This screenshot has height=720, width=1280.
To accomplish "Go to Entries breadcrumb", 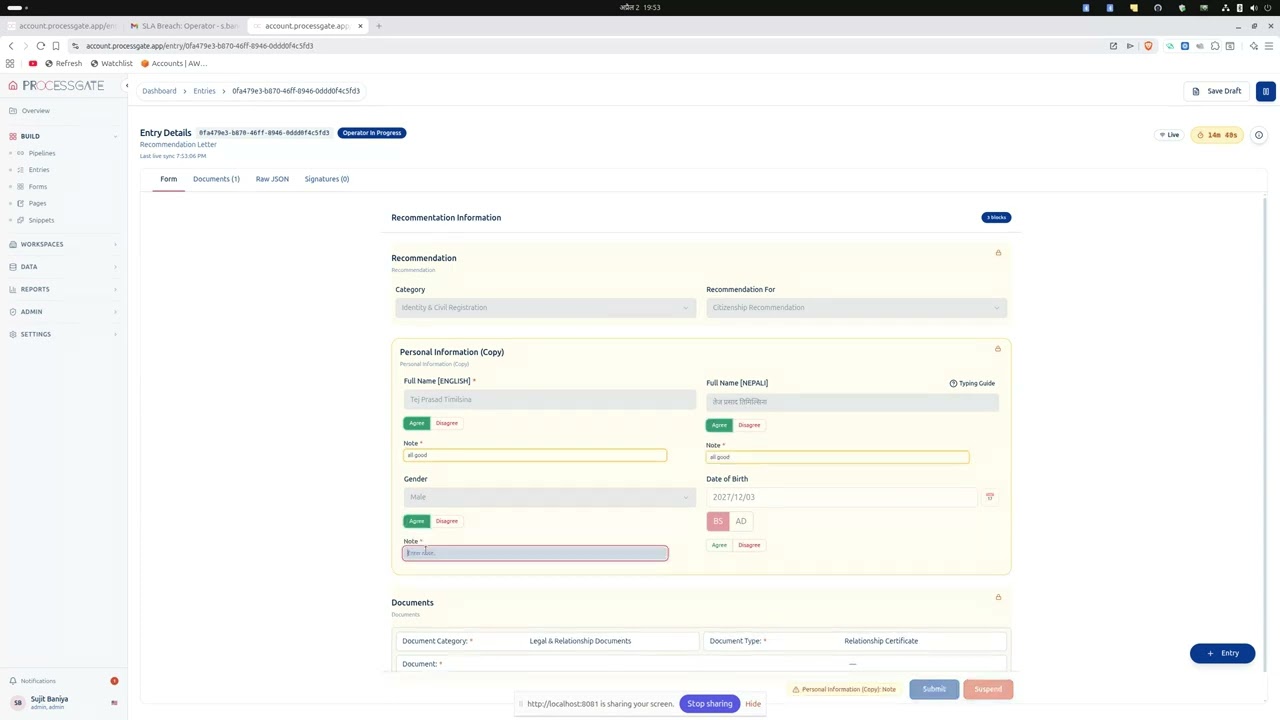I will 204,91.
